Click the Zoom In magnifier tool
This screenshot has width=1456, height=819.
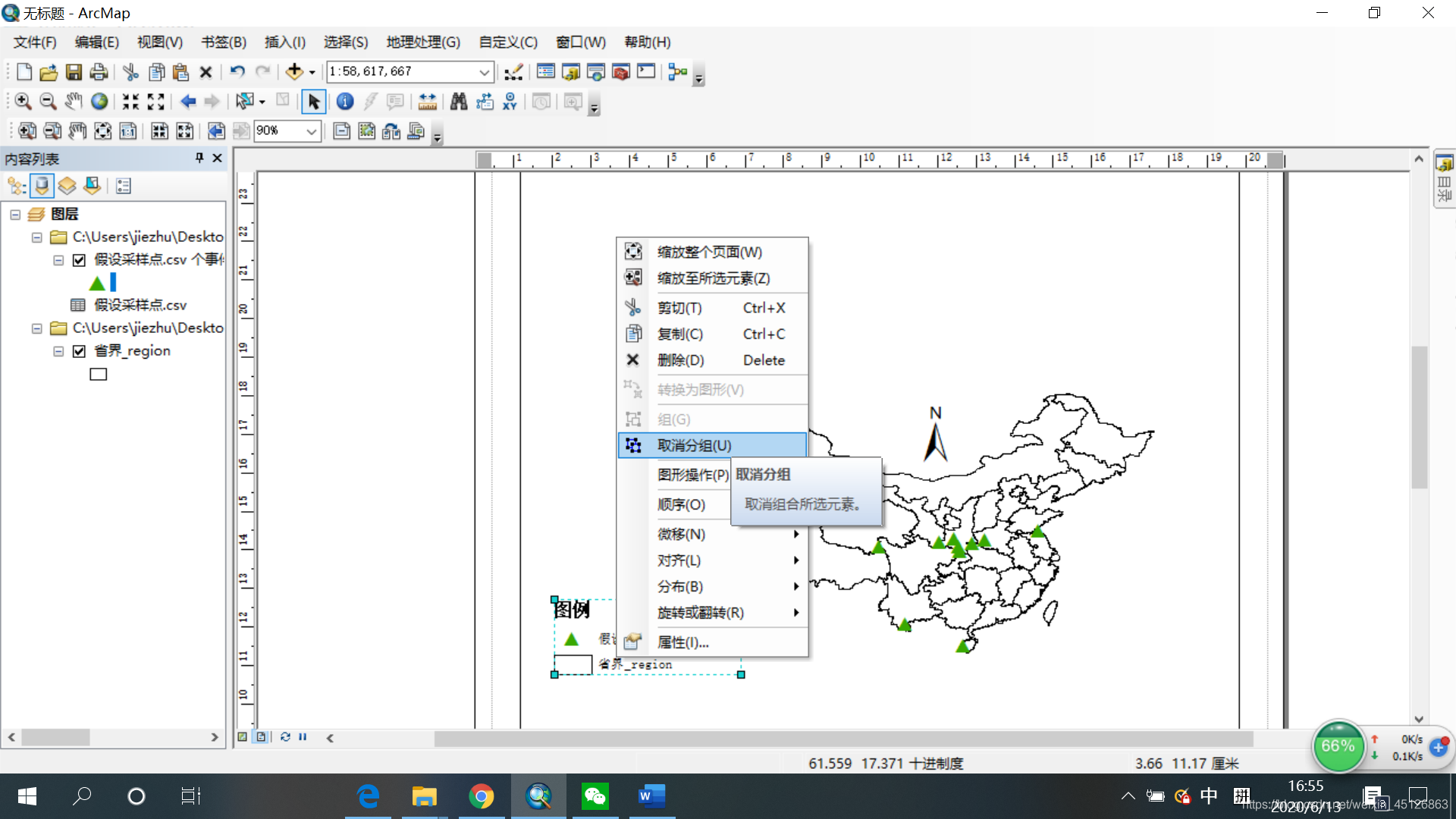coord(23,102)
